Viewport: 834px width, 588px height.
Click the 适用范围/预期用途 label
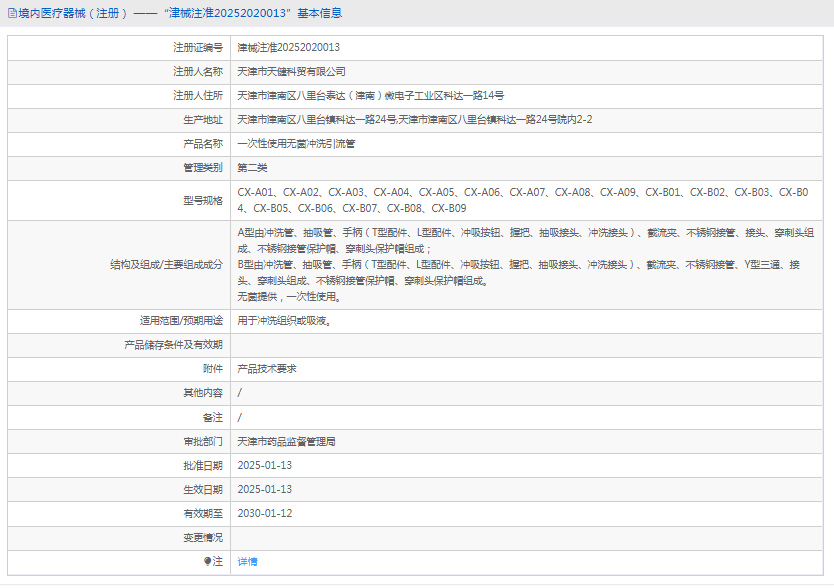click(181, 321)
